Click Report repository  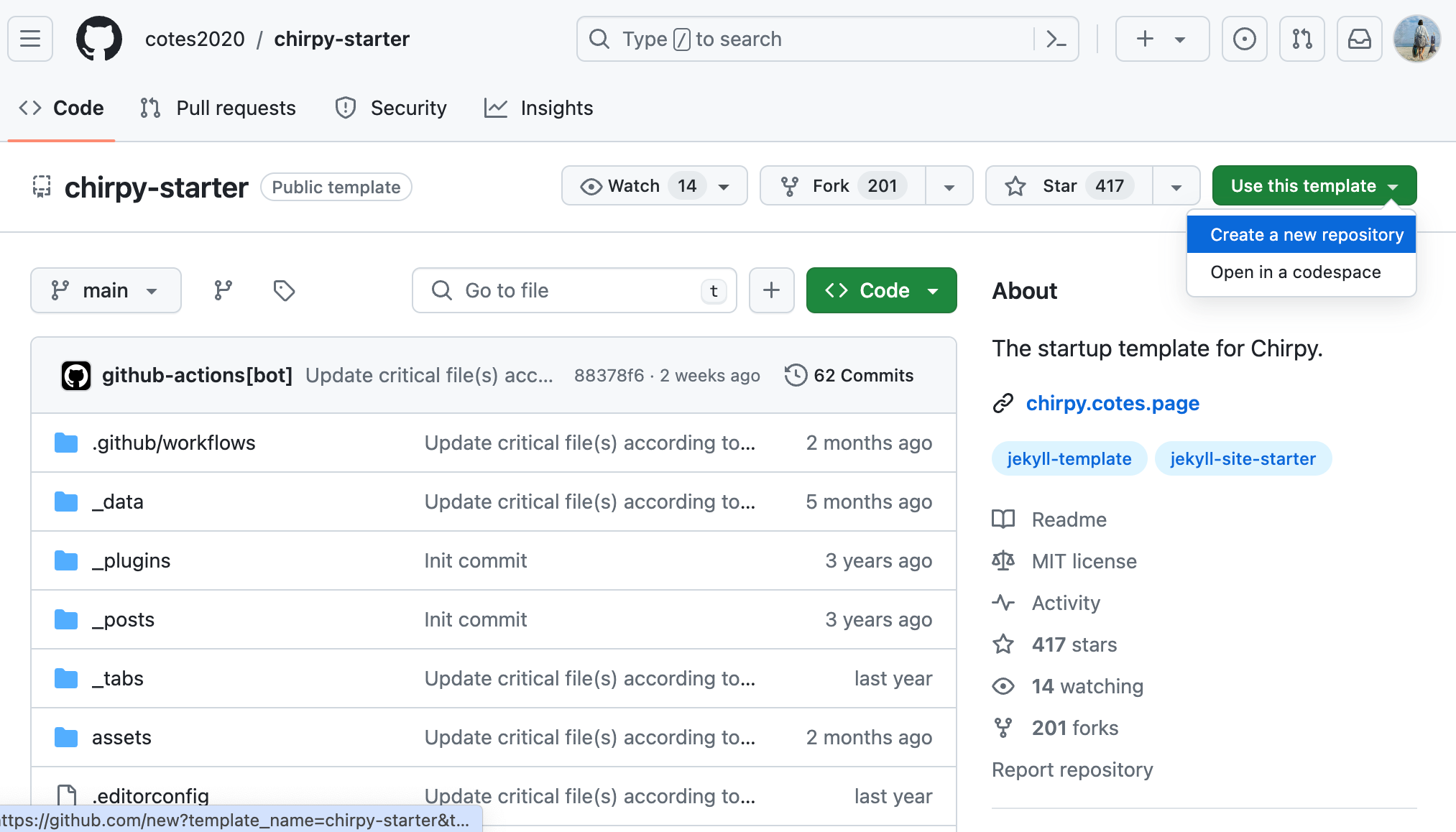point(1072,769)
